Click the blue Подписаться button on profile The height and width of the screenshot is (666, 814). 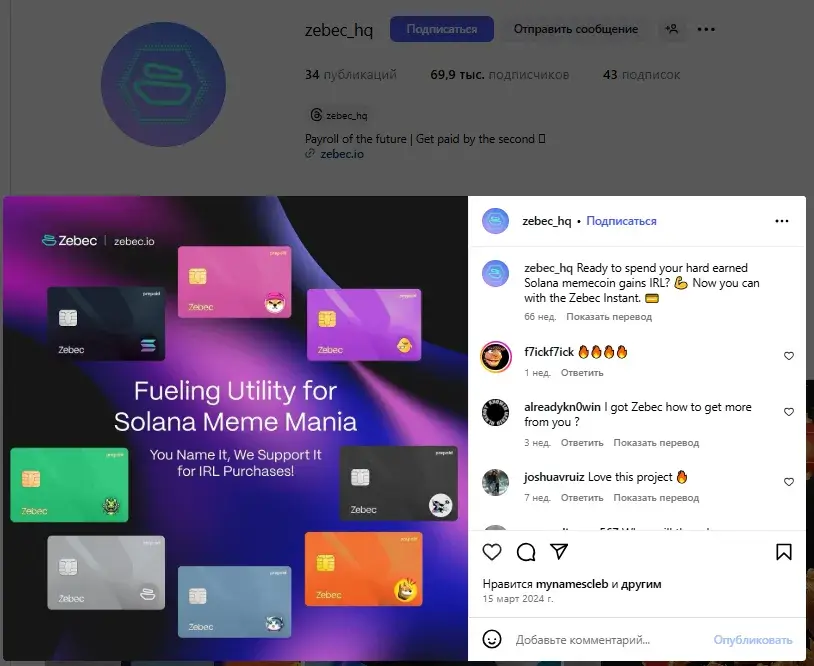click(x=442, y=29)
